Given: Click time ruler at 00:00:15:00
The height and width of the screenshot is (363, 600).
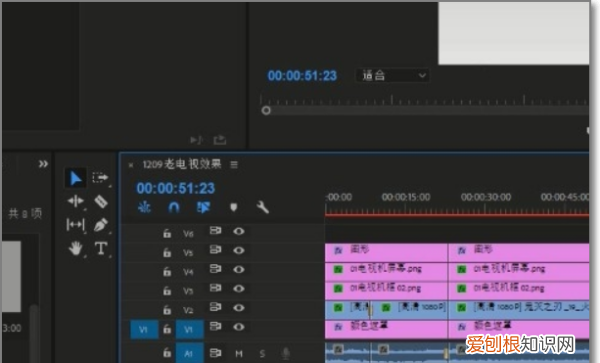Looking at the screenshot, I should pos(406,197).
